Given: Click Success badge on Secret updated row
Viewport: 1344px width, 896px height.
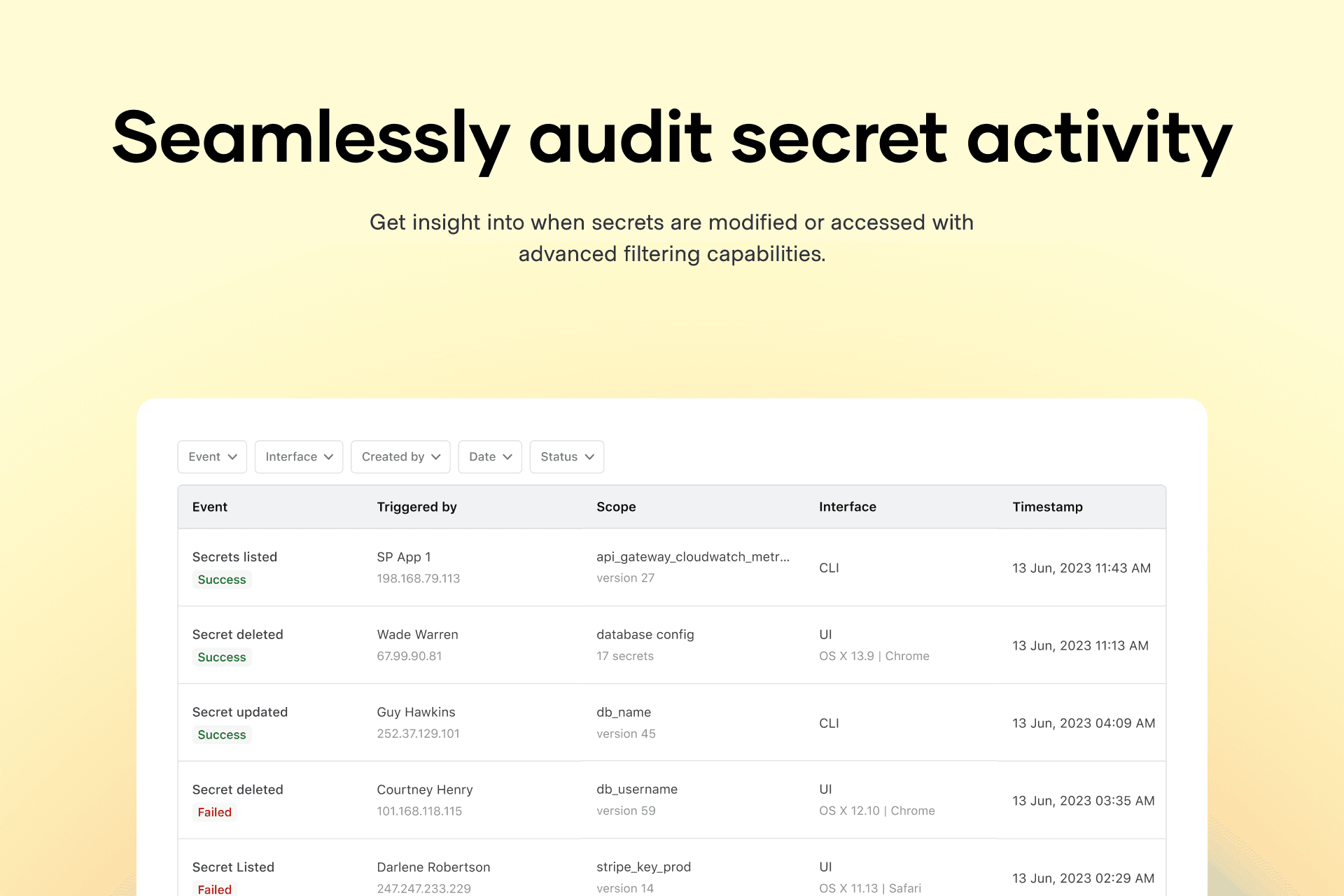Looking at the screenshot, I should click(221, 734).
